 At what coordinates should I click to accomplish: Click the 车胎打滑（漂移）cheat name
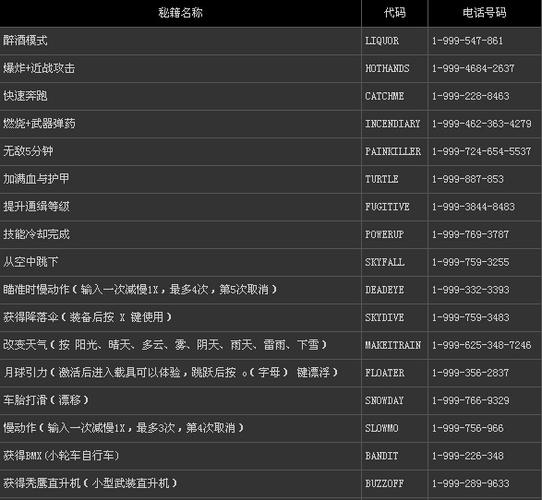tap(46, 400)
